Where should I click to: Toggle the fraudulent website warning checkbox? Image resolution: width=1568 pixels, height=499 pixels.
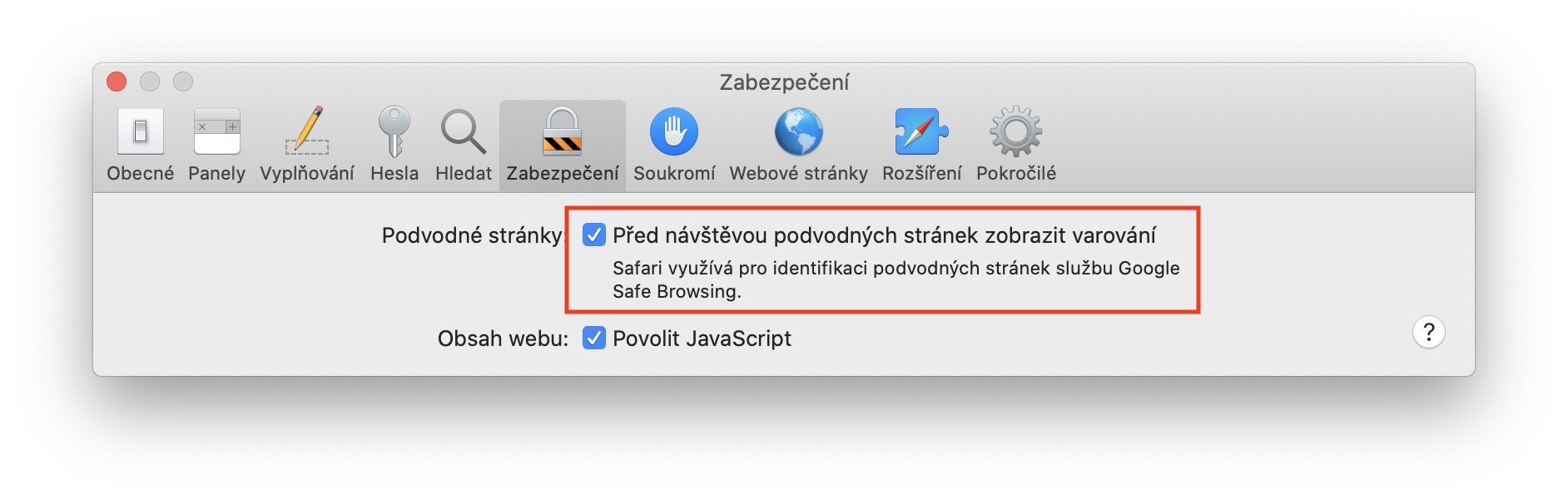[593, 235]
